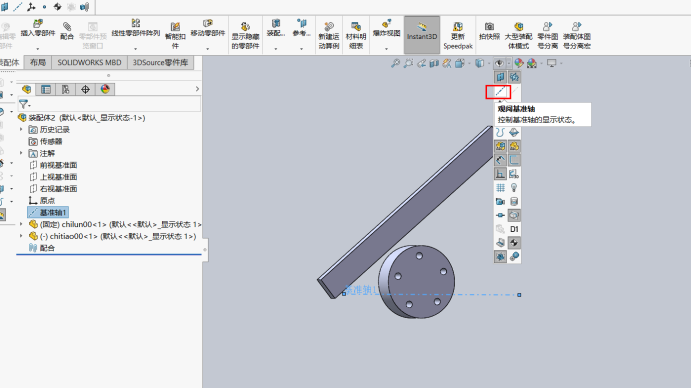The width and height of the screenshot is (692, 389).
Task: Select 传感器 (Sensors) tree item
Action: pyautogui.click(x=45, y=141)
